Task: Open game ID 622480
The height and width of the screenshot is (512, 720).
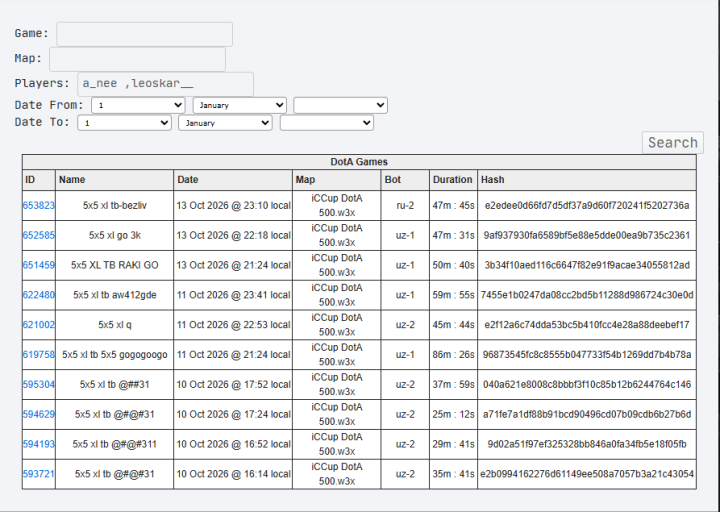Action: (39, 295)
